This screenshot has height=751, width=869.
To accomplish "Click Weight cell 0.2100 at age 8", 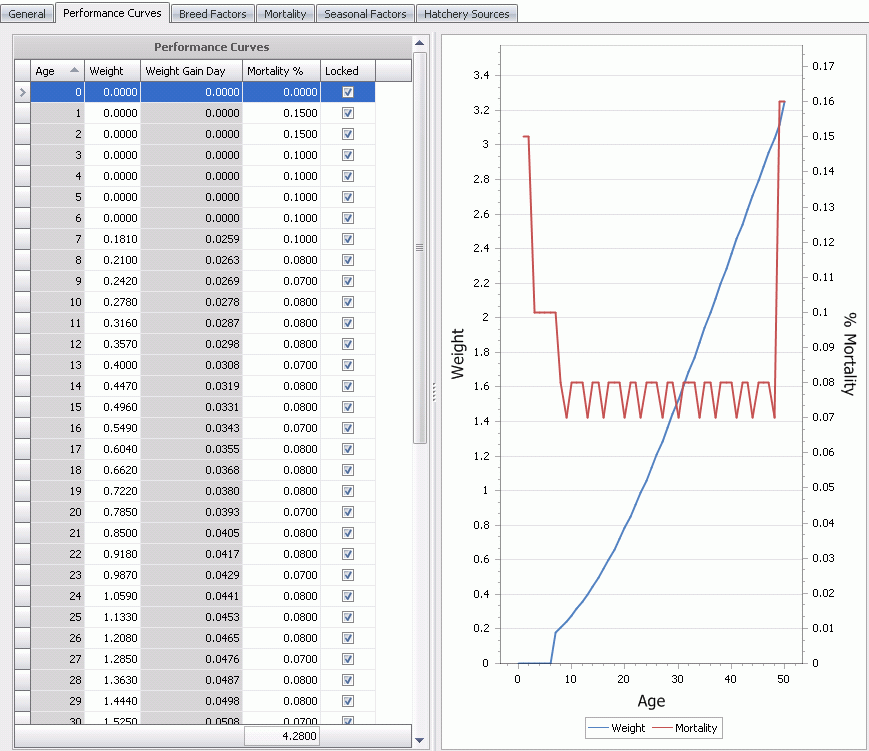I will coord(113,260).
